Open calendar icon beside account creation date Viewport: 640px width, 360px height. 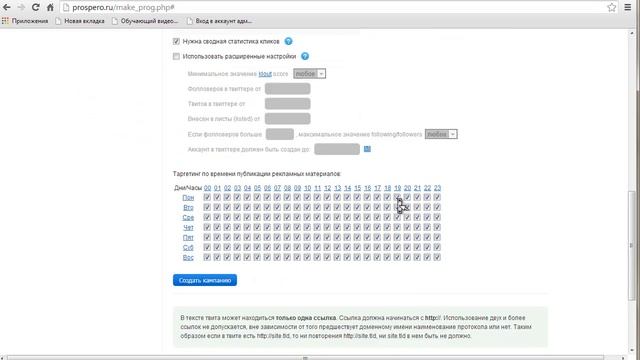coord(367,149)
